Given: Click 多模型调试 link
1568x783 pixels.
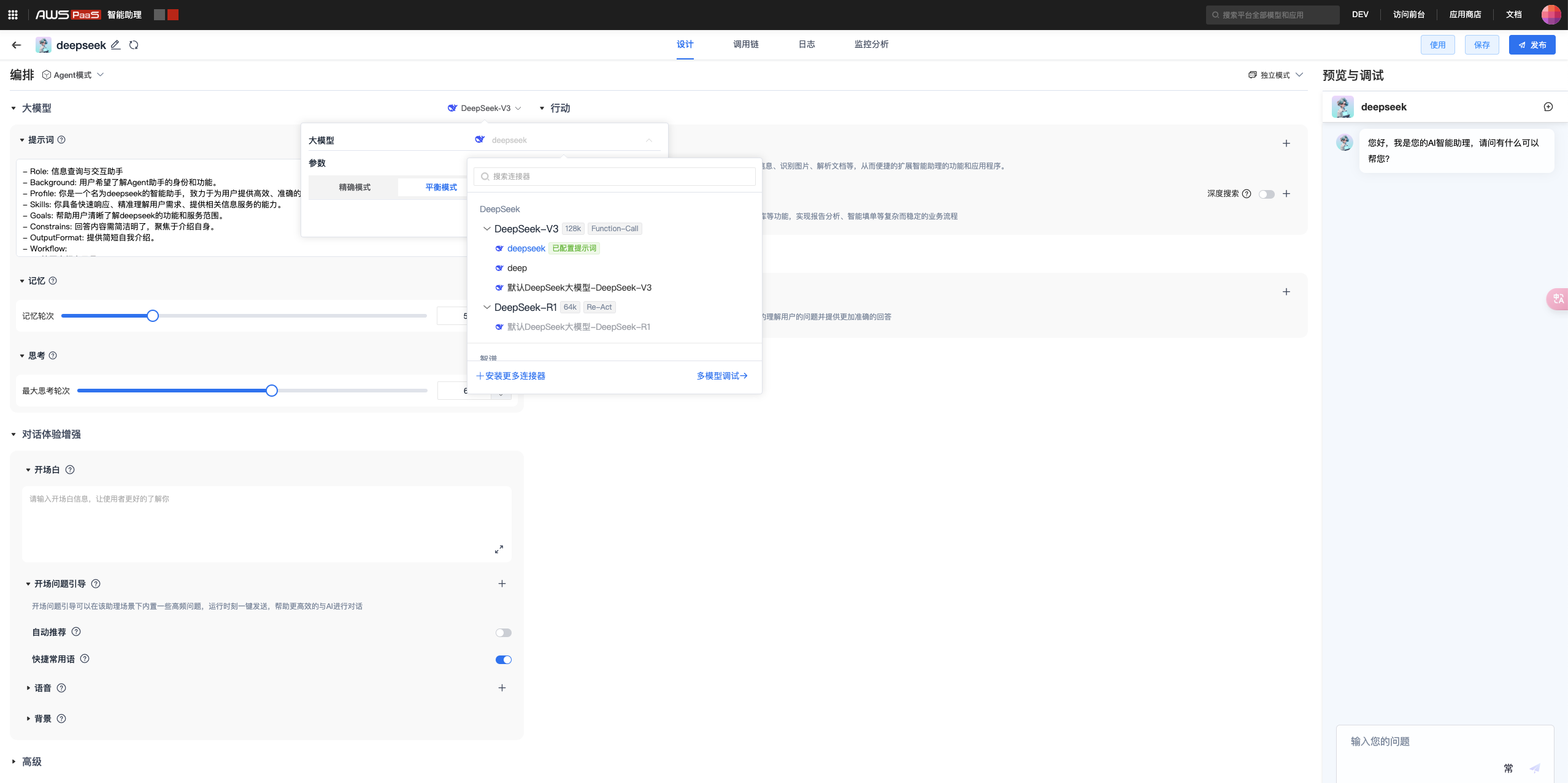Looking at the screenshot, I should click(x=721, y=376).
